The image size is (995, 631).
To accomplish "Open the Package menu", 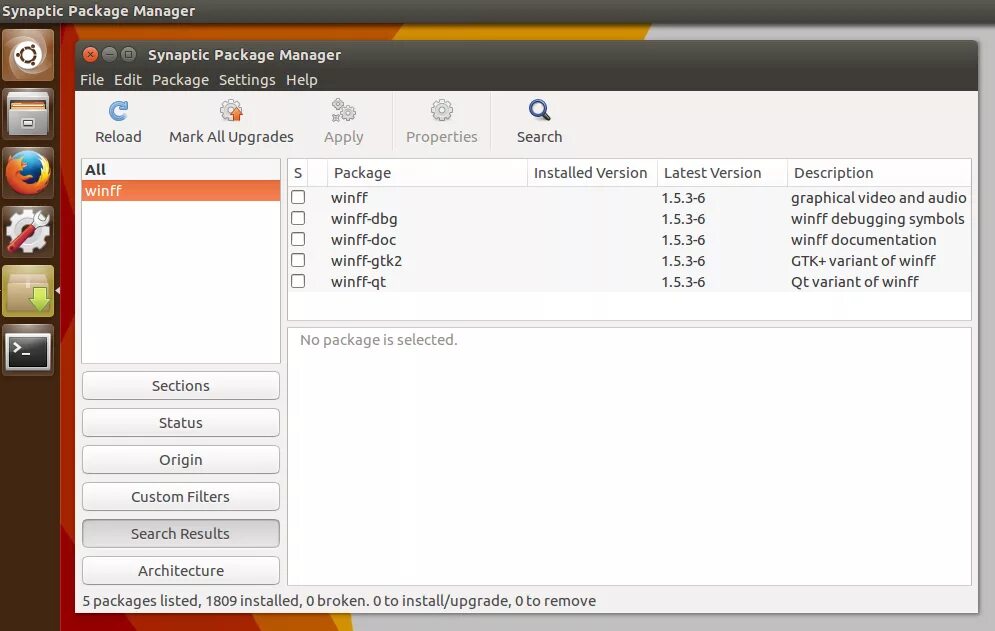I will point(180,80).
